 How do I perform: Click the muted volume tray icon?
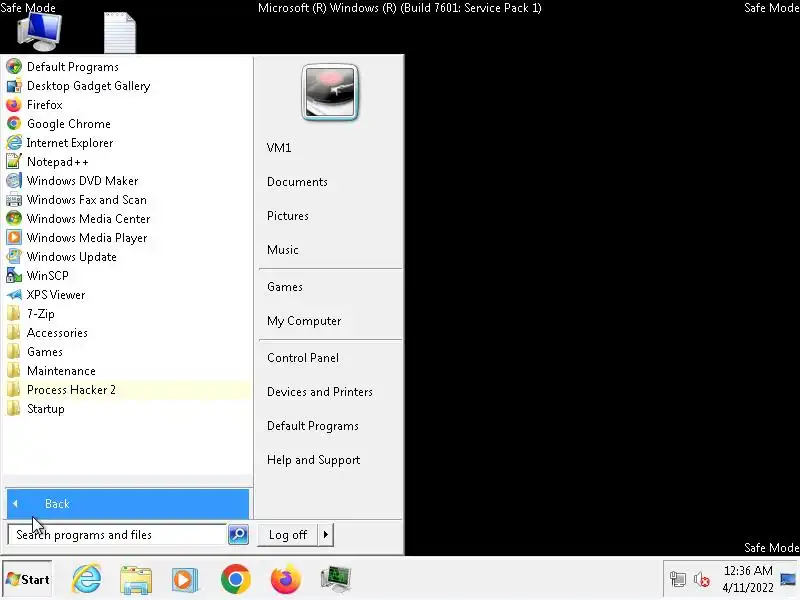pyautogui.click(x=702, y=579)
